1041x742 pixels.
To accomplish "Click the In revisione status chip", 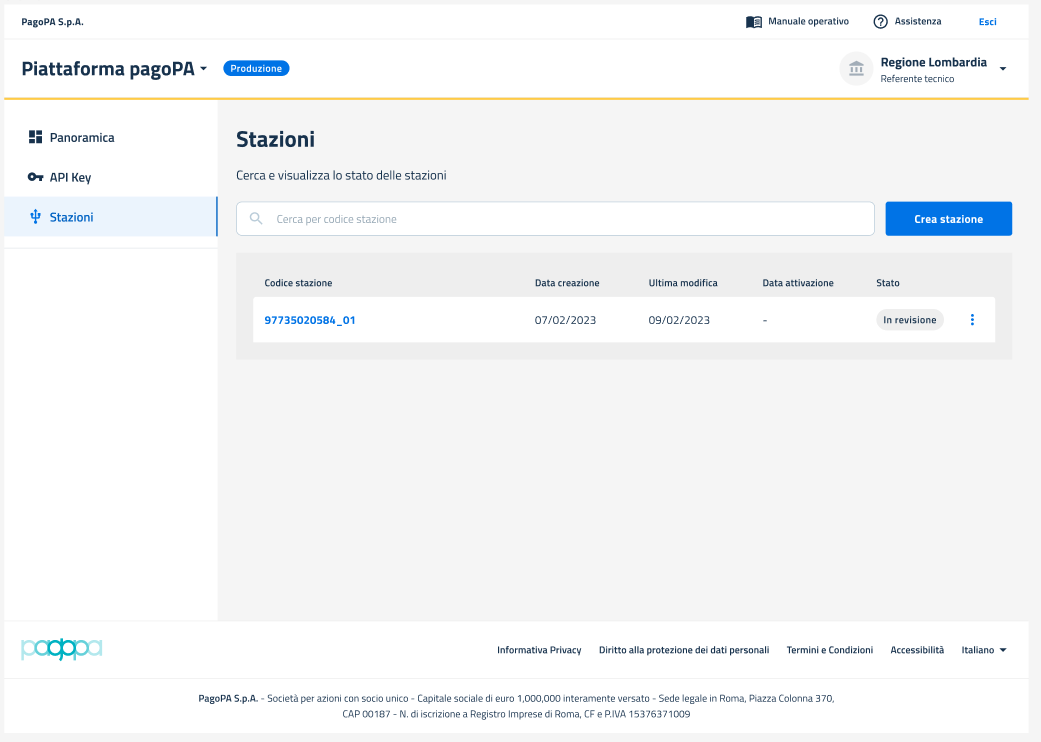I will coord(909,320).
